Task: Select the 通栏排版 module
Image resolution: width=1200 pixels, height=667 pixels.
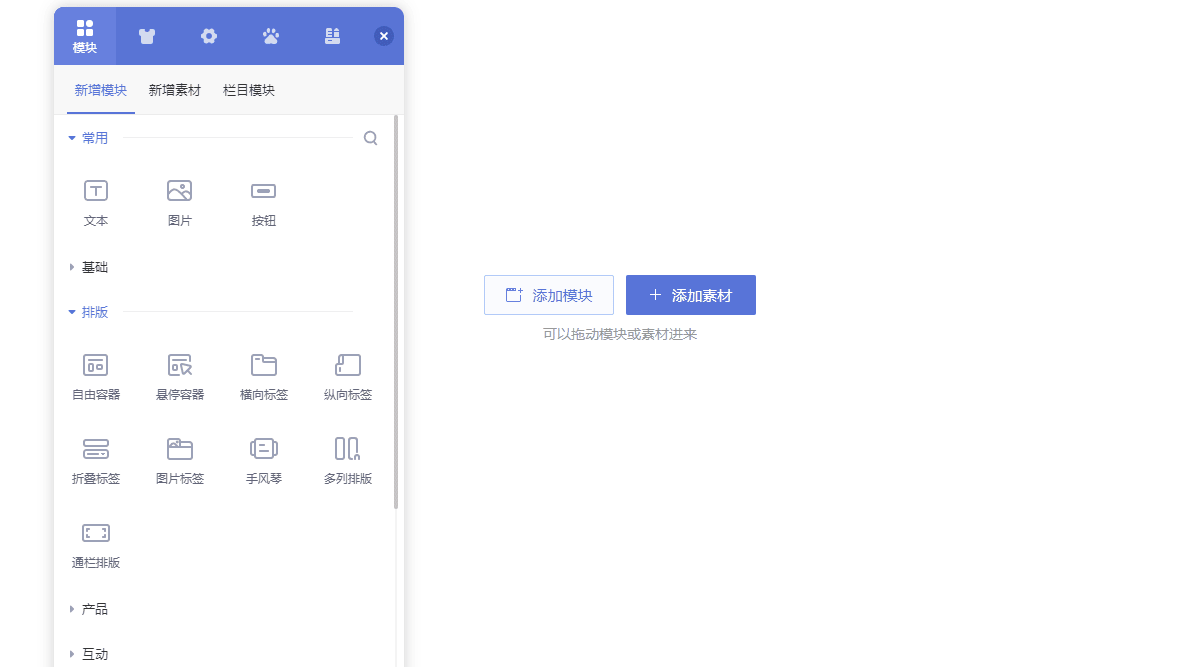Action: (96, 545)
